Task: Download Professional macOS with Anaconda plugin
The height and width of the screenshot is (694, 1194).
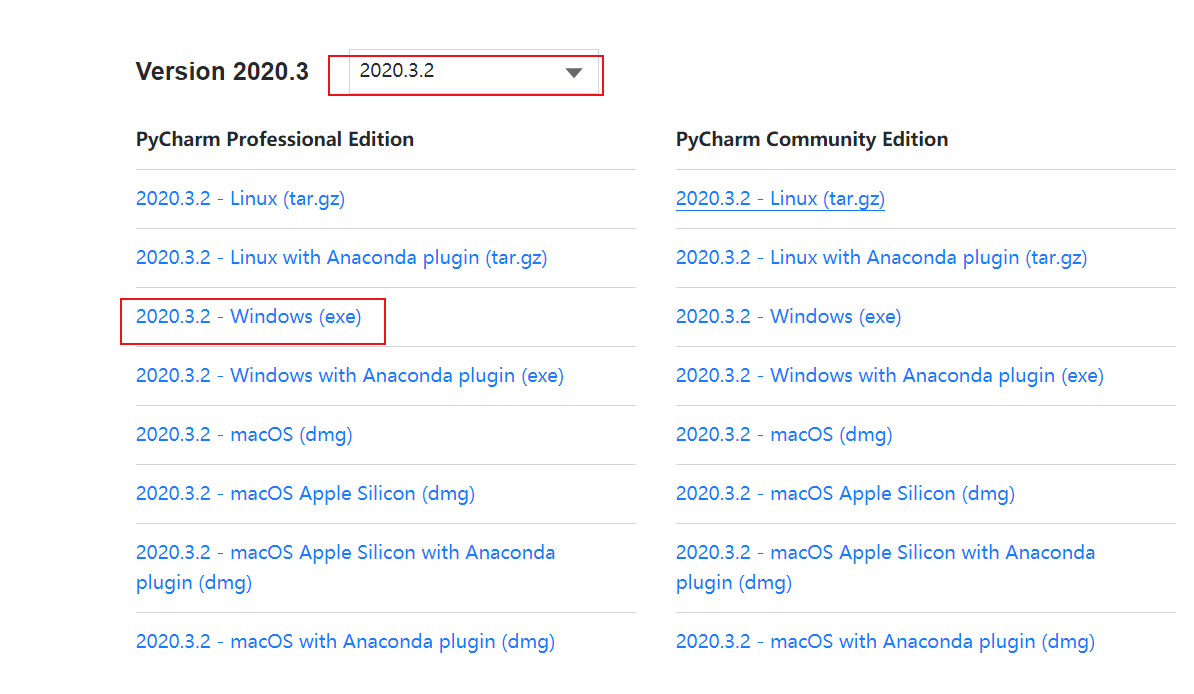Action: click(x=345, y=642)
